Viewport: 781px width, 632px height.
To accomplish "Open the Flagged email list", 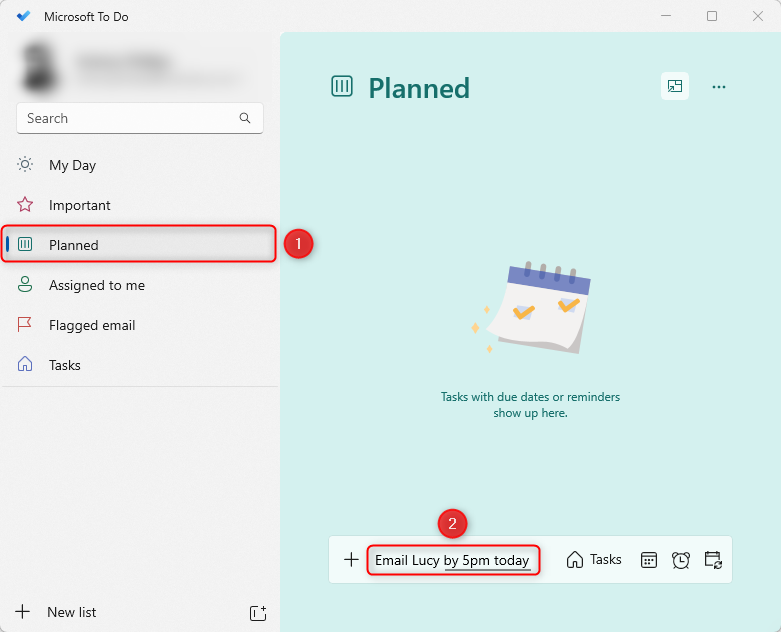I will 92,325.
